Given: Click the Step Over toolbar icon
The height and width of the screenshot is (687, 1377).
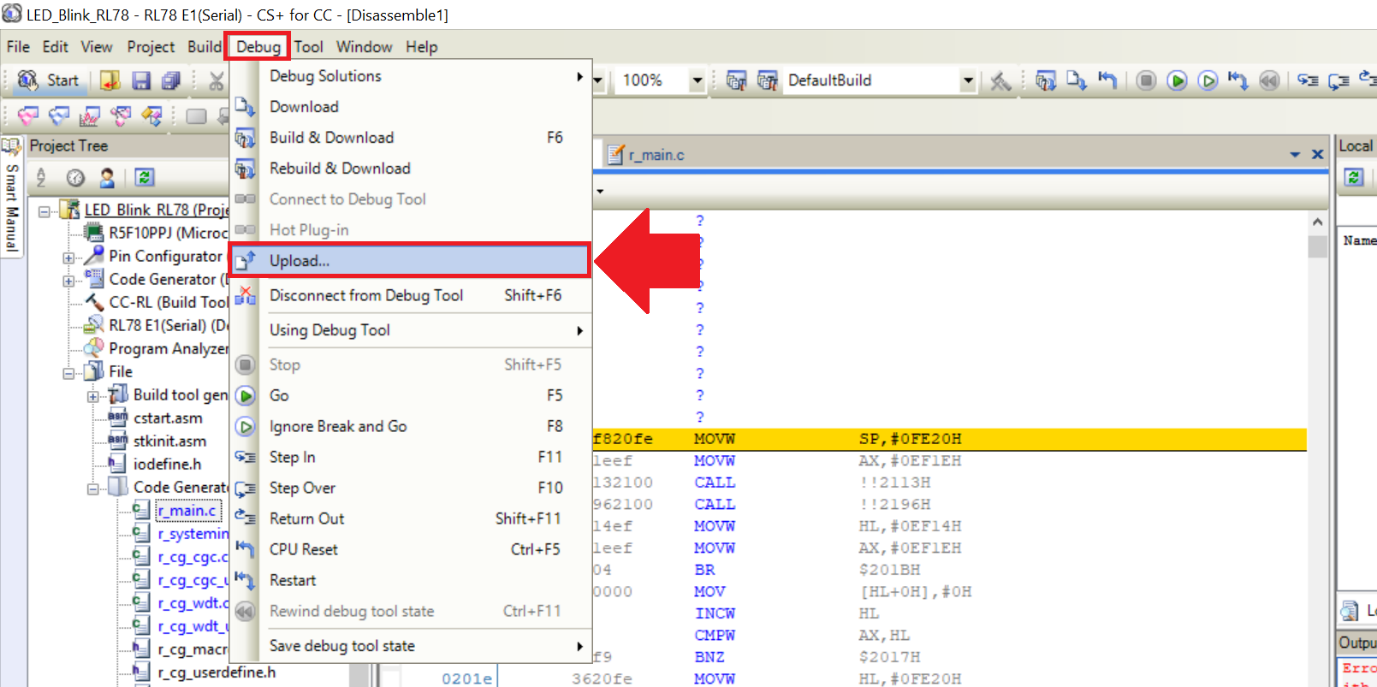Looking at the screenshot, I should (x=1338, y=81).
